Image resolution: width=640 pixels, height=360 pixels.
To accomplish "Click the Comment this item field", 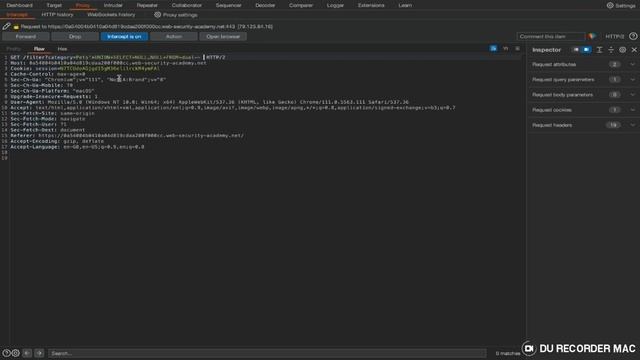I will (x=551, y=36).
